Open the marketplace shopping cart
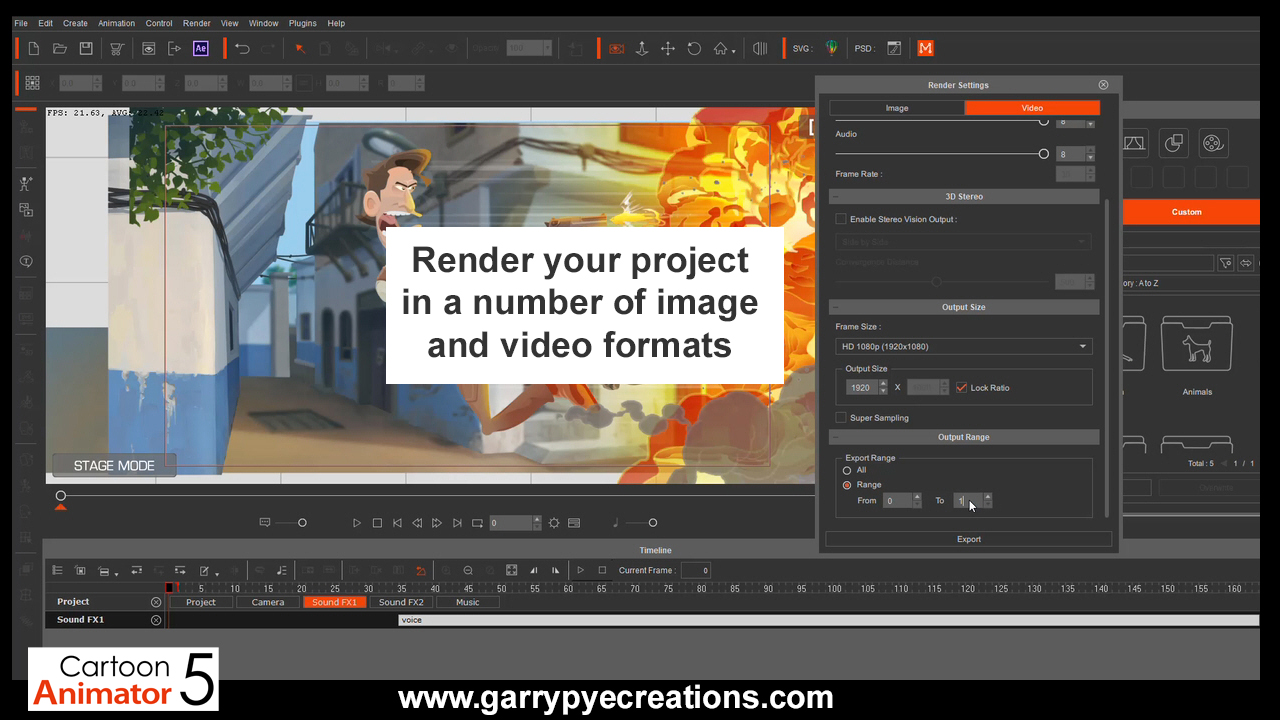The width and height of the screenshot is (1280, 720). pyautogui.click(x=118, y=48)
